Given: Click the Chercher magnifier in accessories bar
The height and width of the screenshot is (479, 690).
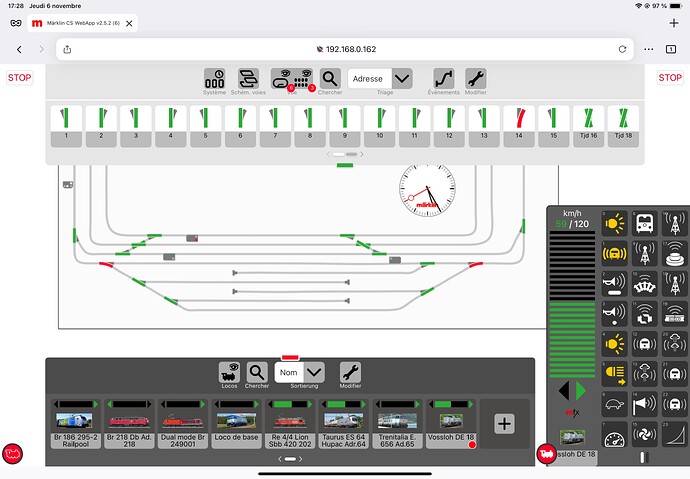Looking at the screenshot, I should click(x=330, y=80).
